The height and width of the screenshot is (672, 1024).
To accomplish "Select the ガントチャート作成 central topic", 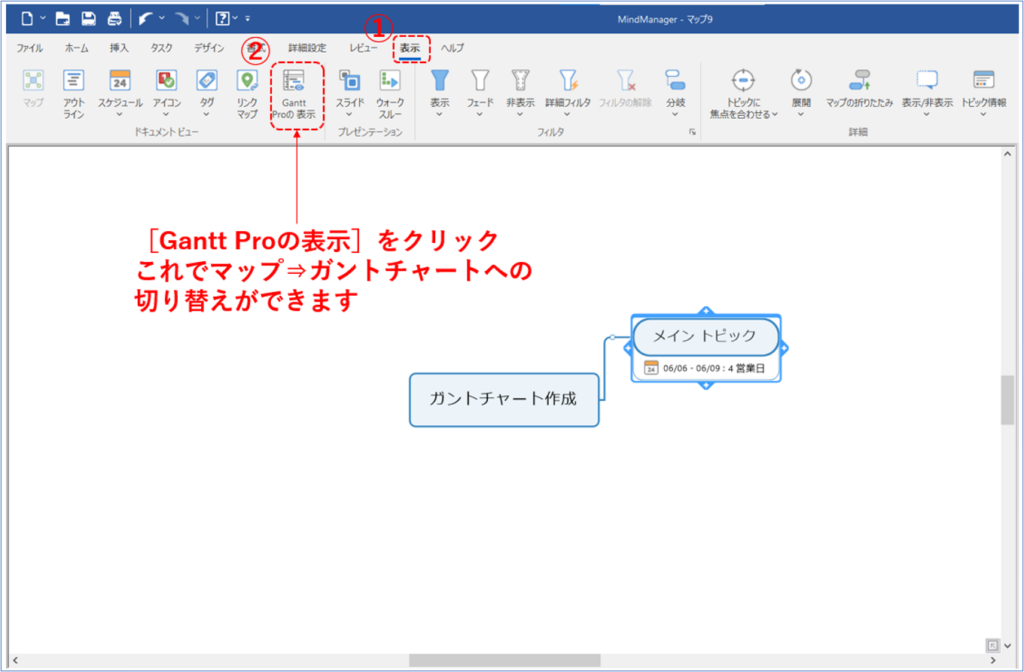I will click(x=504, y=400).
